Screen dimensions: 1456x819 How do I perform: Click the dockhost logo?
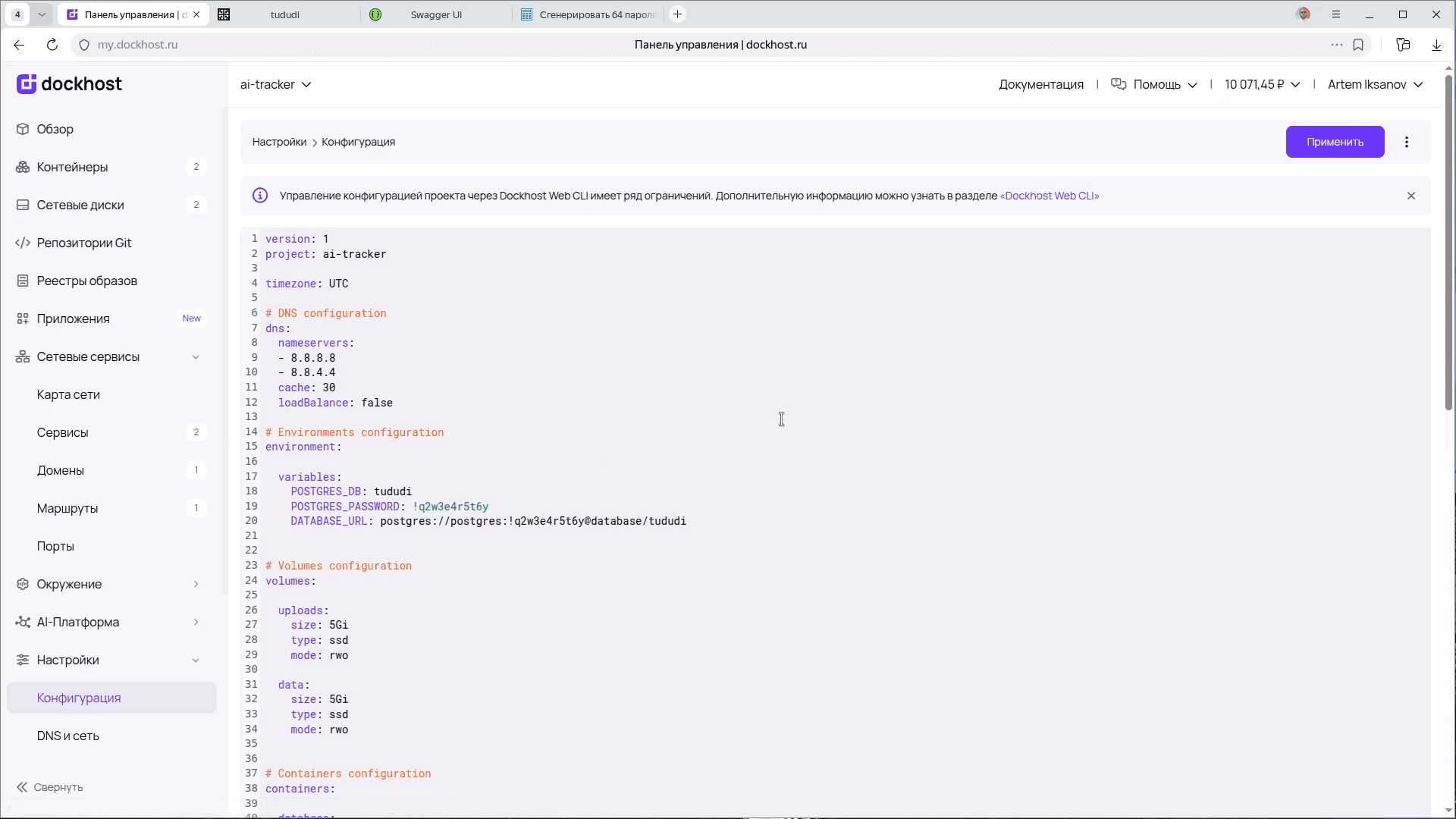point(69,84)
